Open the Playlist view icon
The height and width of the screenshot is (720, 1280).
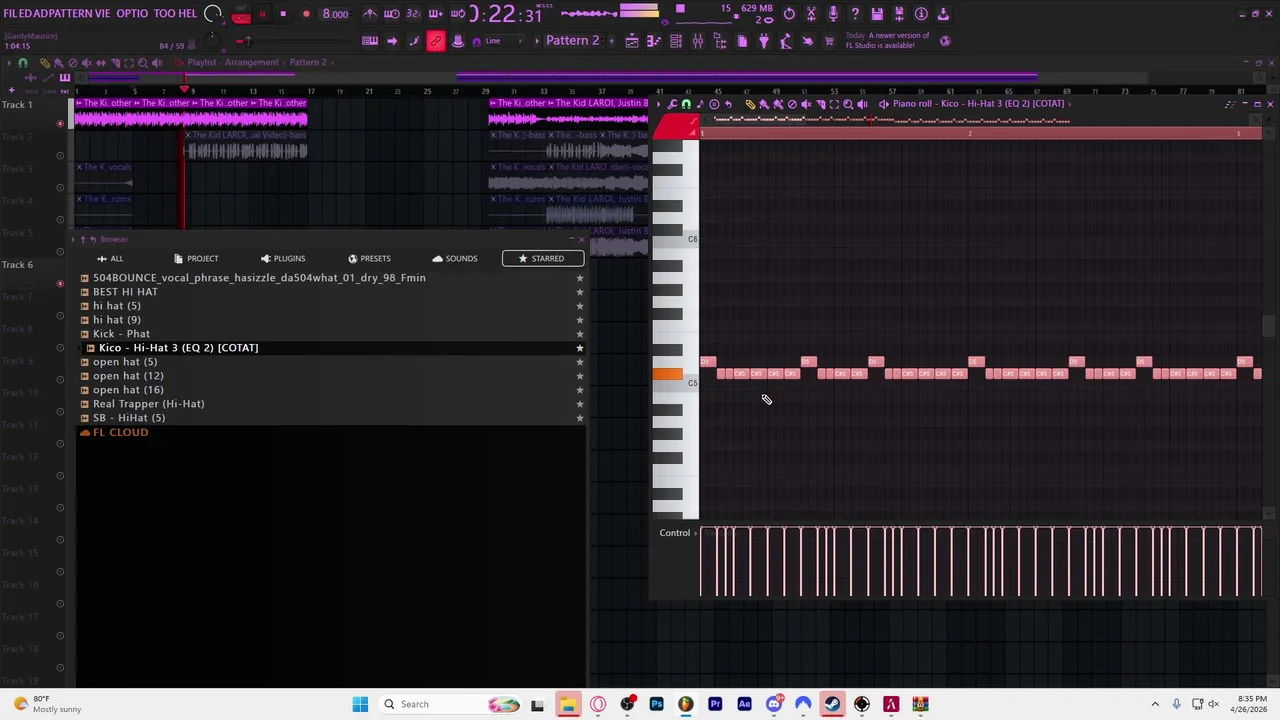point(632,41)
